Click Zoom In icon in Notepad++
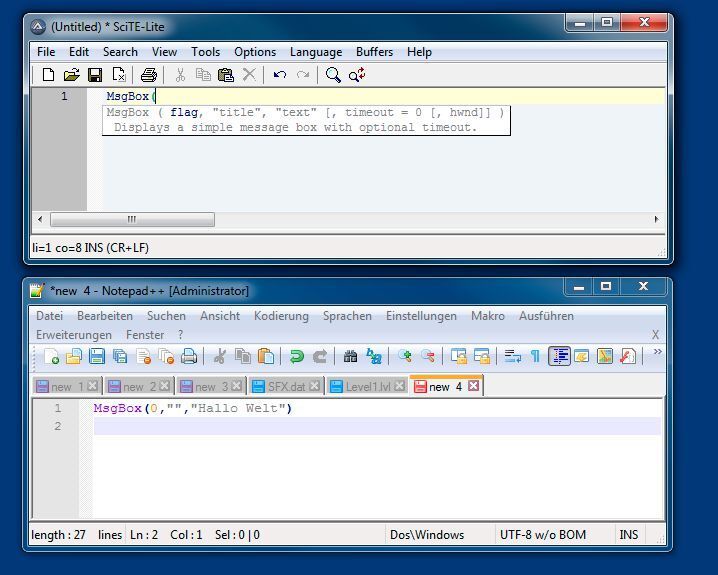This screenshot has height=575, width=718. point(405,356)
